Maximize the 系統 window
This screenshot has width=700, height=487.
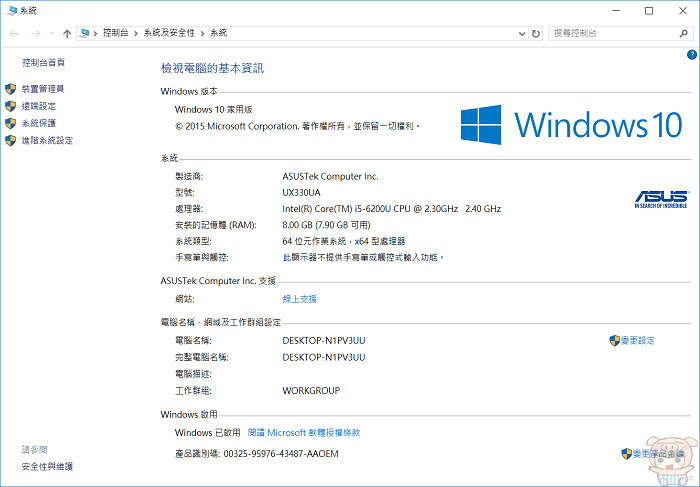coord(649,11)
